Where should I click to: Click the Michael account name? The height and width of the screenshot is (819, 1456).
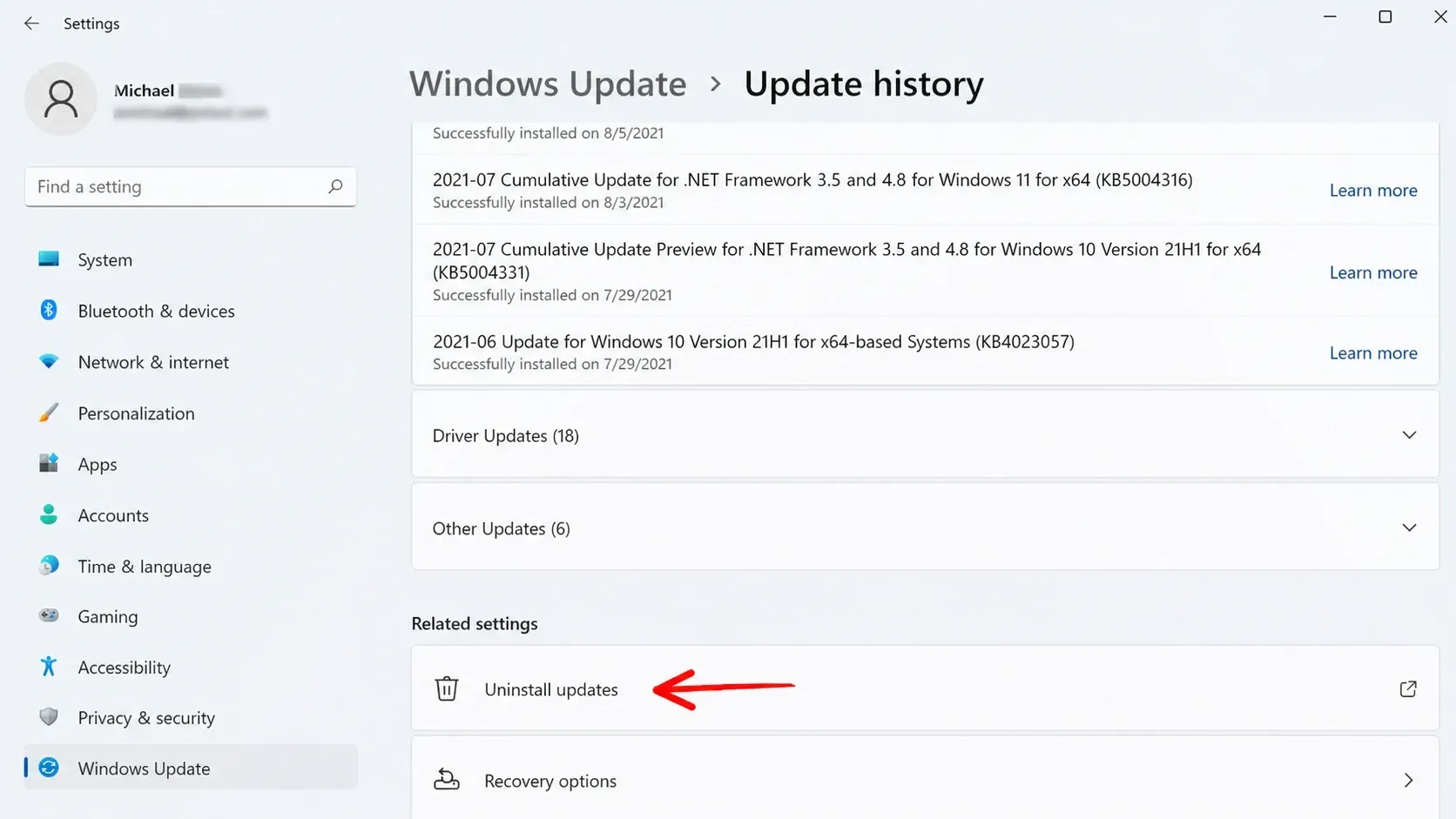pos(144,91)
